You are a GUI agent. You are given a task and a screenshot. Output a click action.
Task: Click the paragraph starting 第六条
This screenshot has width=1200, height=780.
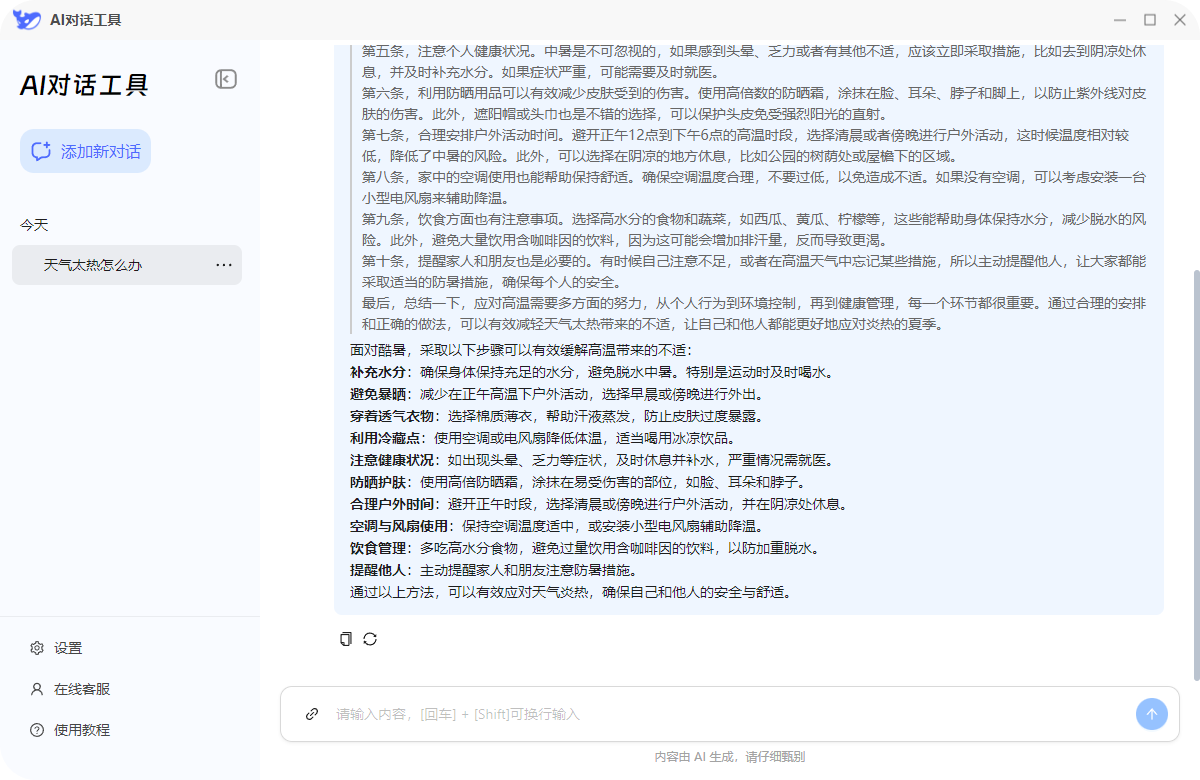click(x=754, y=104)
